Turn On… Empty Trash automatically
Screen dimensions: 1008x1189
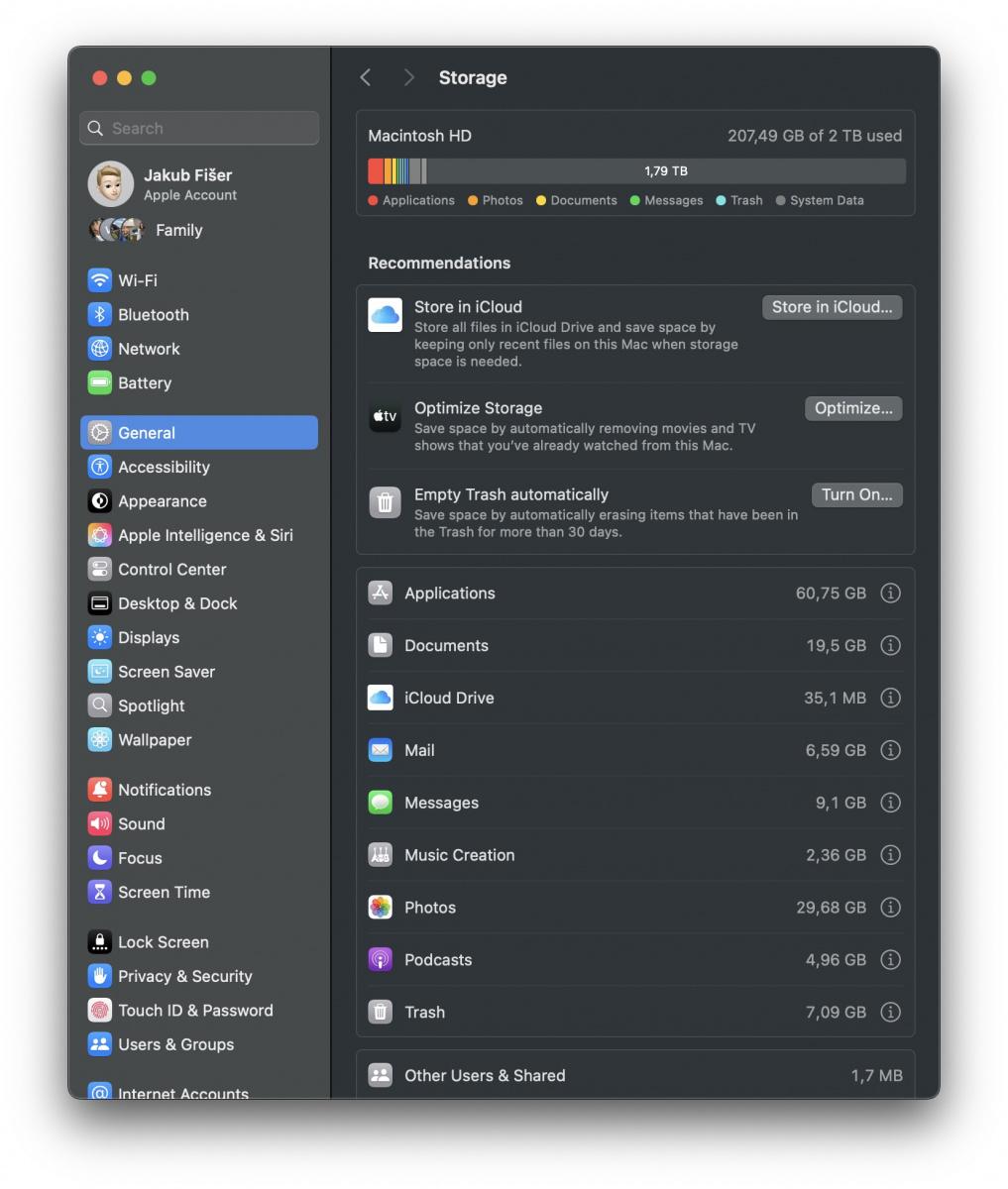coord(856,494)
